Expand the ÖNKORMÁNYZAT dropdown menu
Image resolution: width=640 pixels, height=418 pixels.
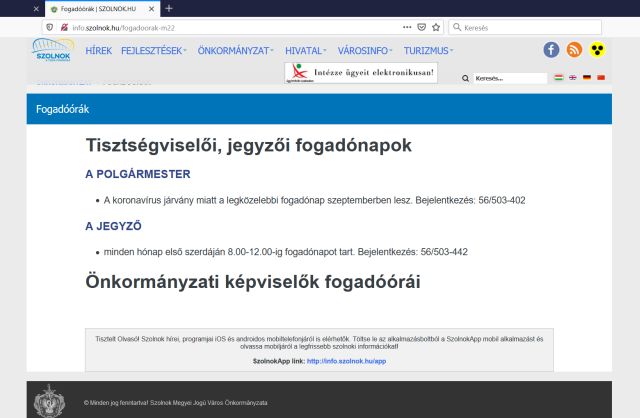pos(234,50)
